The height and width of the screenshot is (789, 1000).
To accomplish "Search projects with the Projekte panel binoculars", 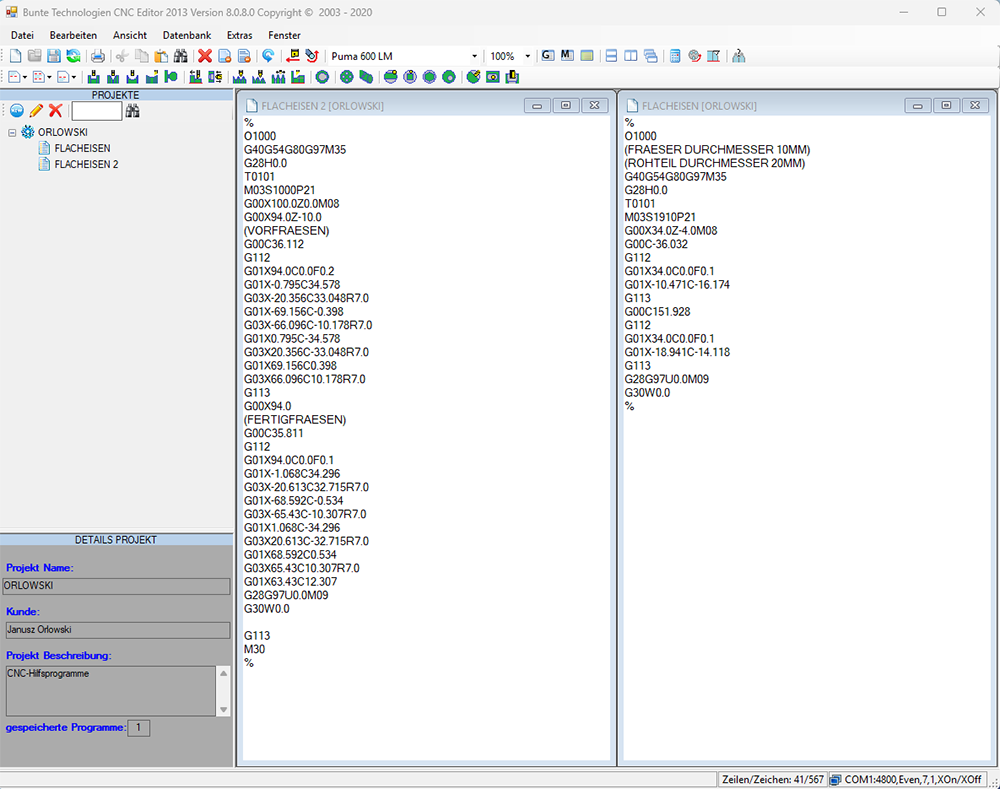I will pyautogui.click(x=132, y=111).
